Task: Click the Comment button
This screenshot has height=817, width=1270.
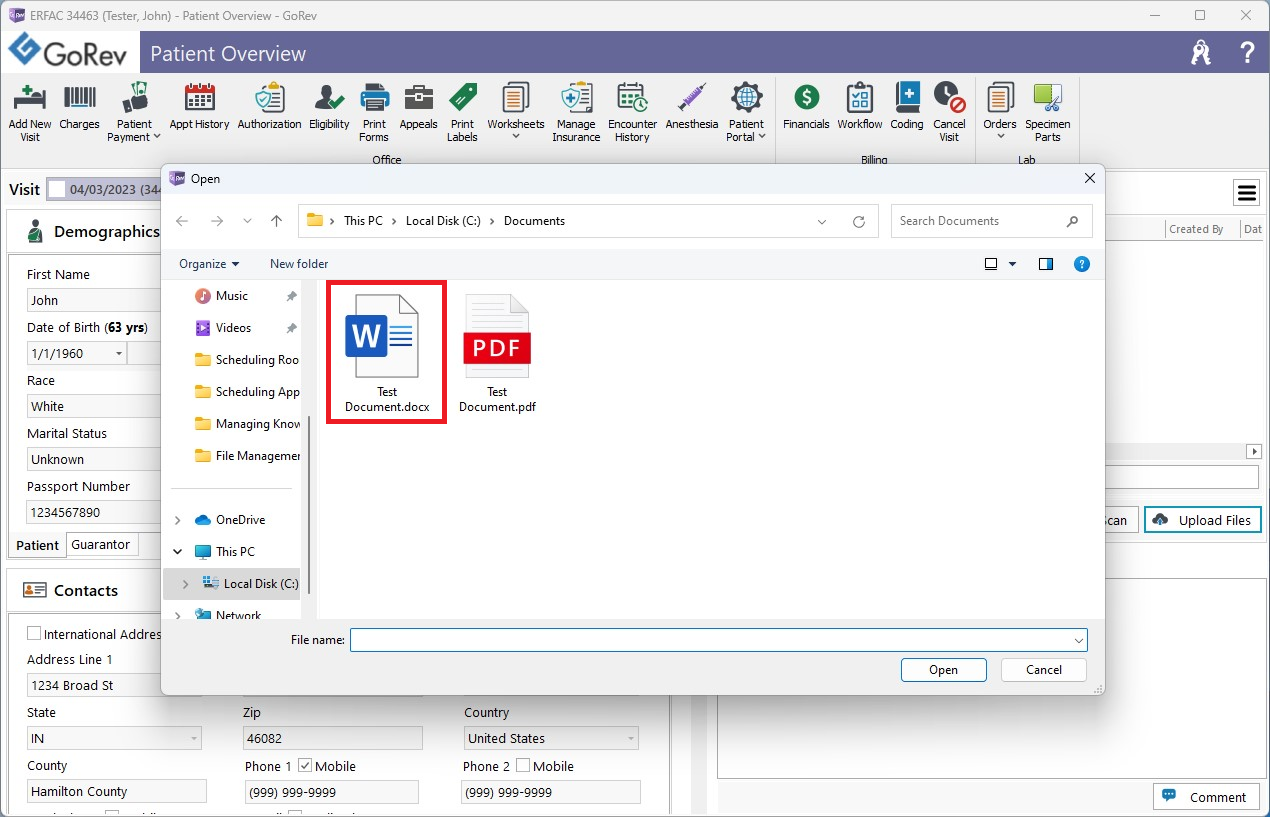Action: click(x=1206, y=797)
